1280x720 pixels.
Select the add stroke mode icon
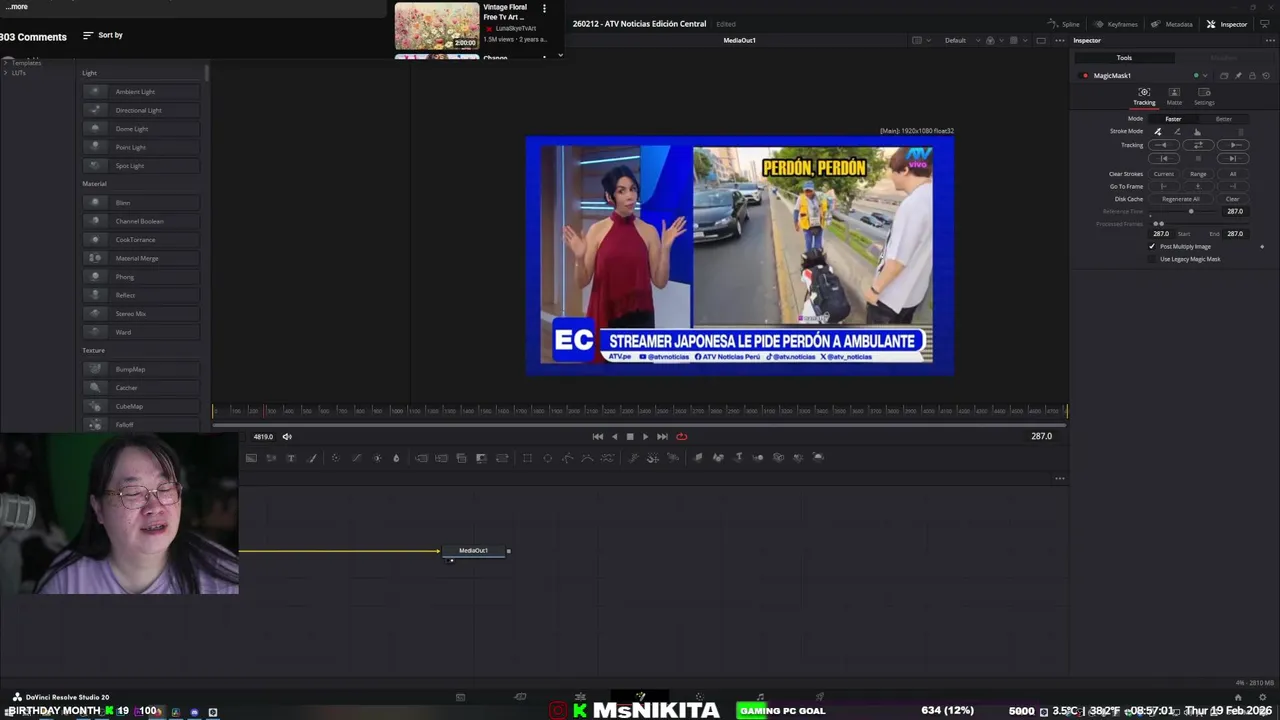pos(1158,131)
